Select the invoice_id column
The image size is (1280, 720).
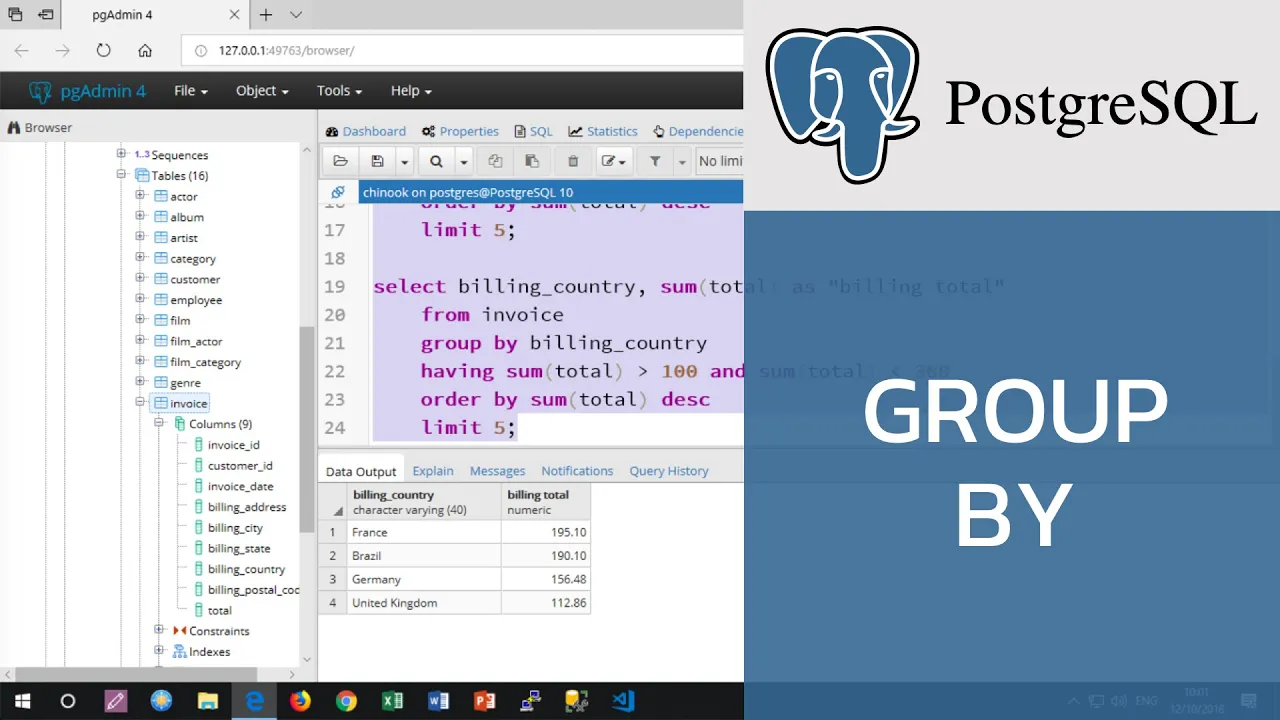click(x=233, y=445)
